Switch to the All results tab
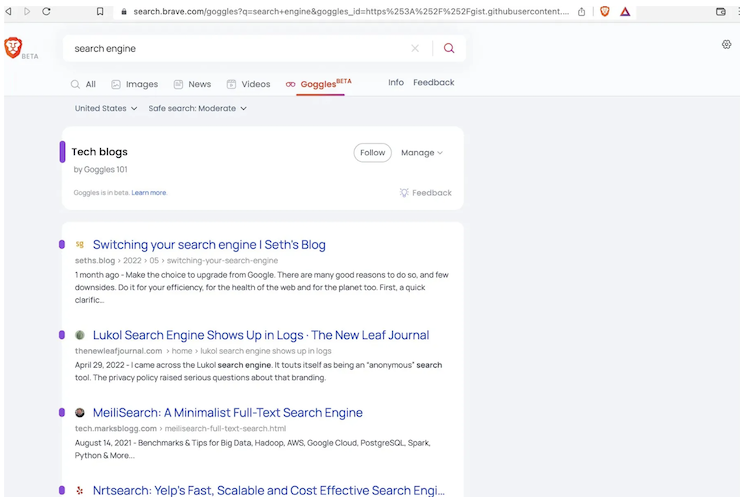740x497 pixels. click(x=83, y=84)
